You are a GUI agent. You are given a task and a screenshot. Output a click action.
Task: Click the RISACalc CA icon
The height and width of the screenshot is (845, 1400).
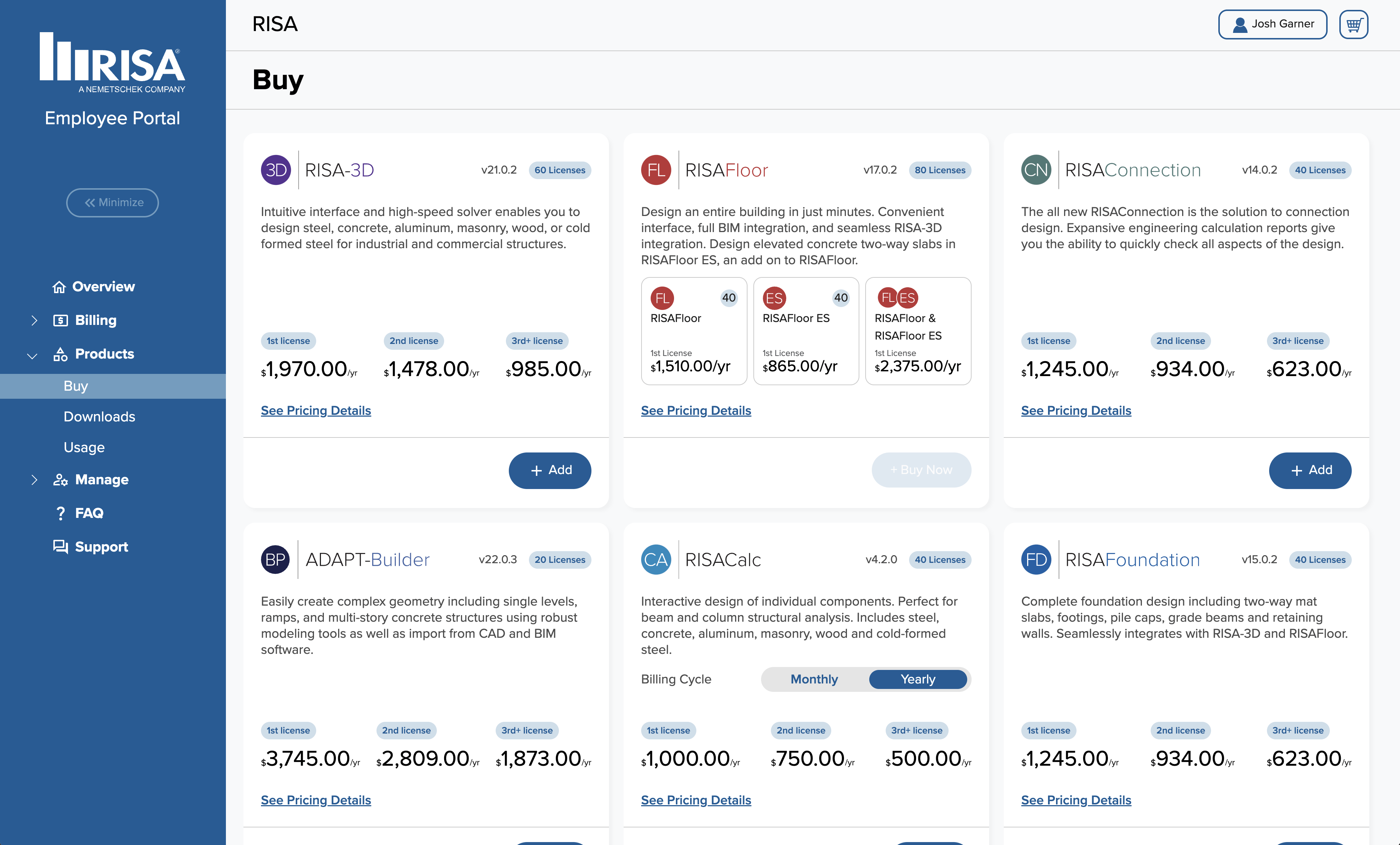pyautogui.click(x=656, y=560)
